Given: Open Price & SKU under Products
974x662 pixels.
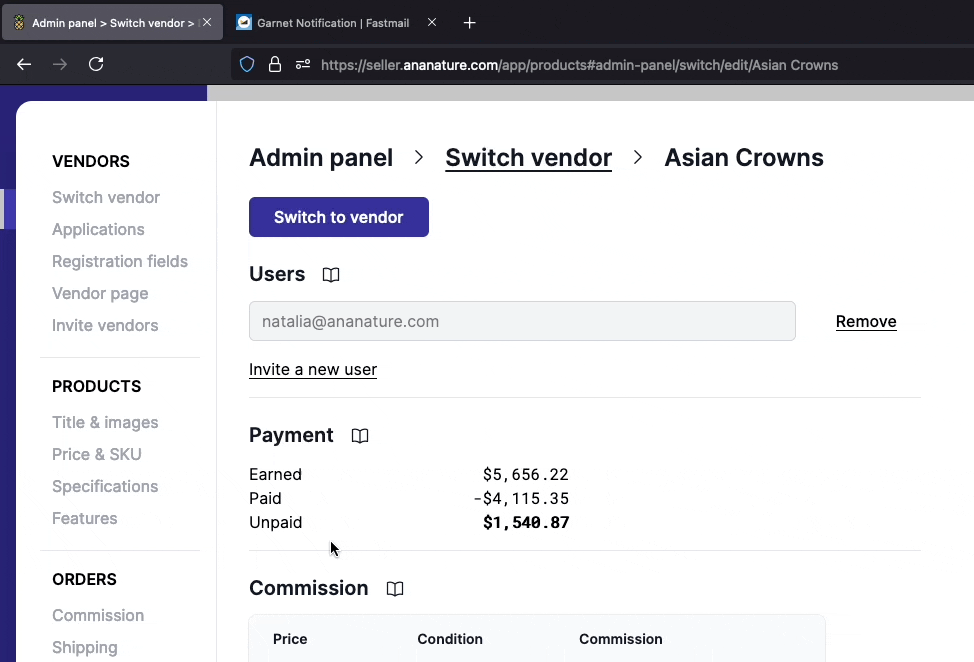Looking at the screenshot, I should click(96, 454).
